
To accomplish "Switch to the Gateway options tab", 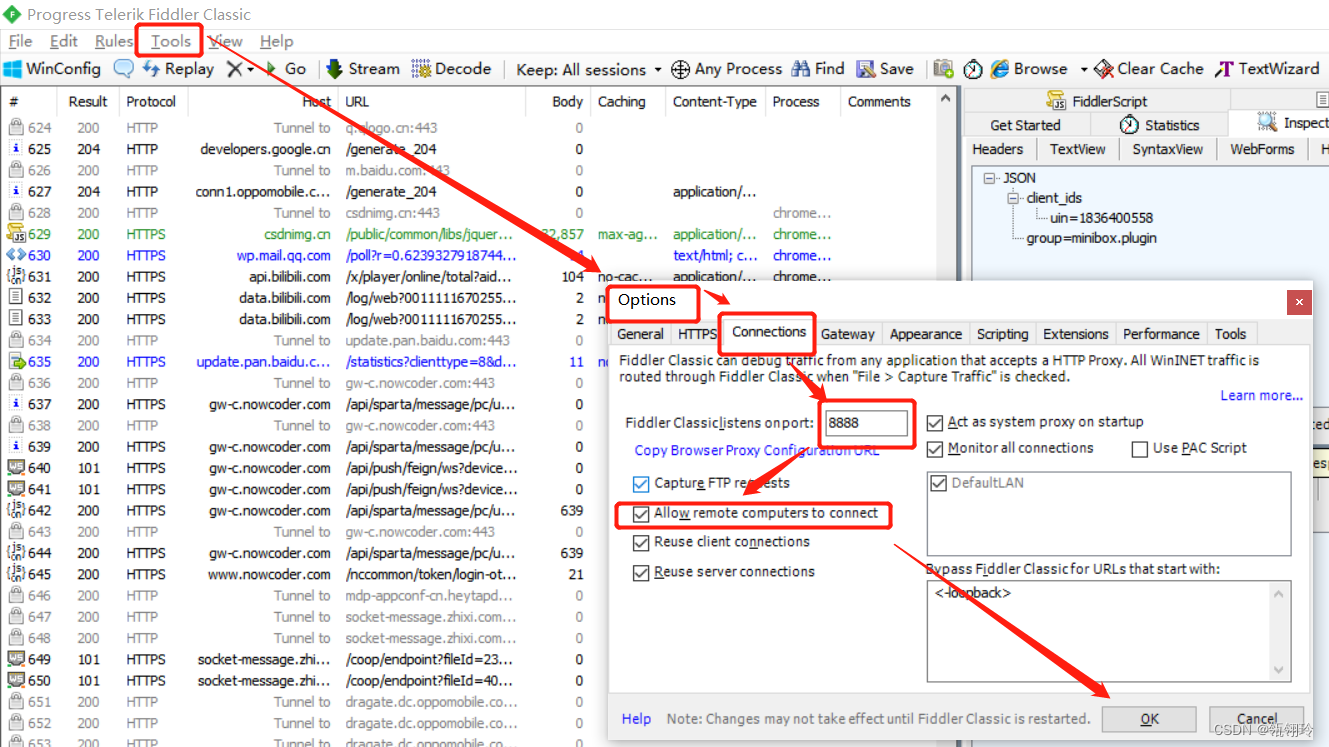I will [848, 334].
